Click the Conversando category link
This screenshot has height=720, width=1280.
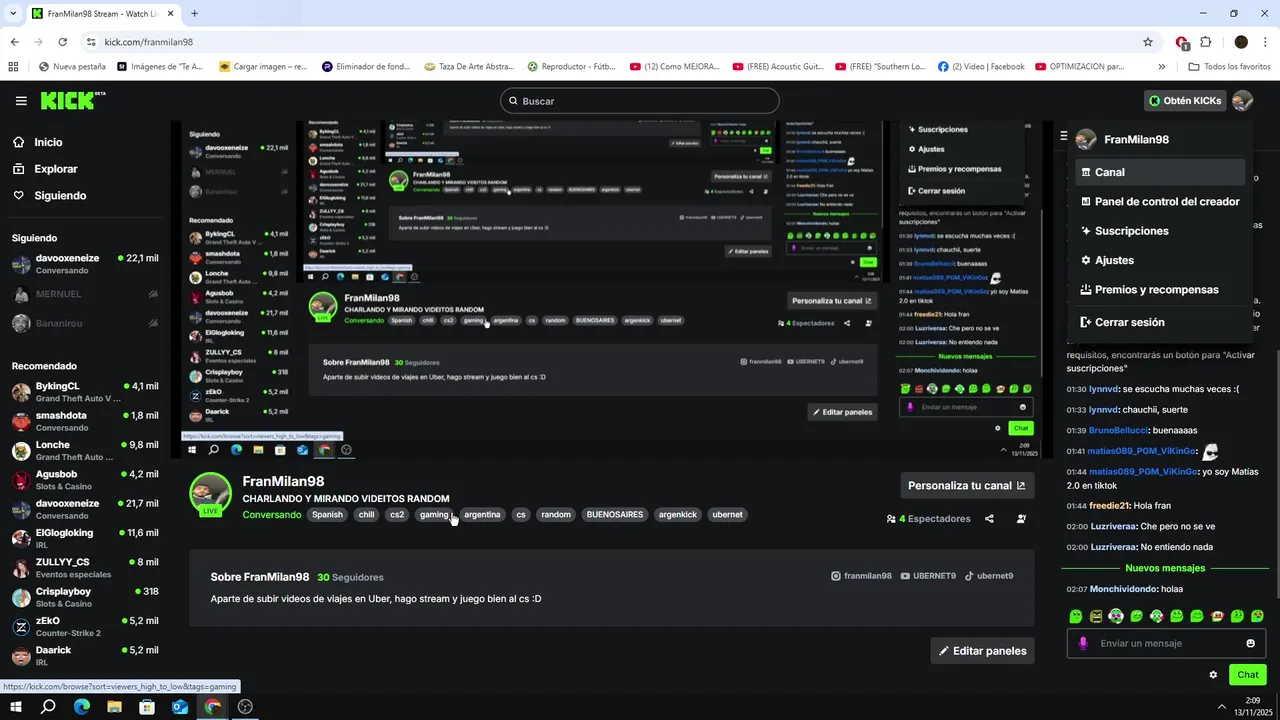tap(271, 515)
